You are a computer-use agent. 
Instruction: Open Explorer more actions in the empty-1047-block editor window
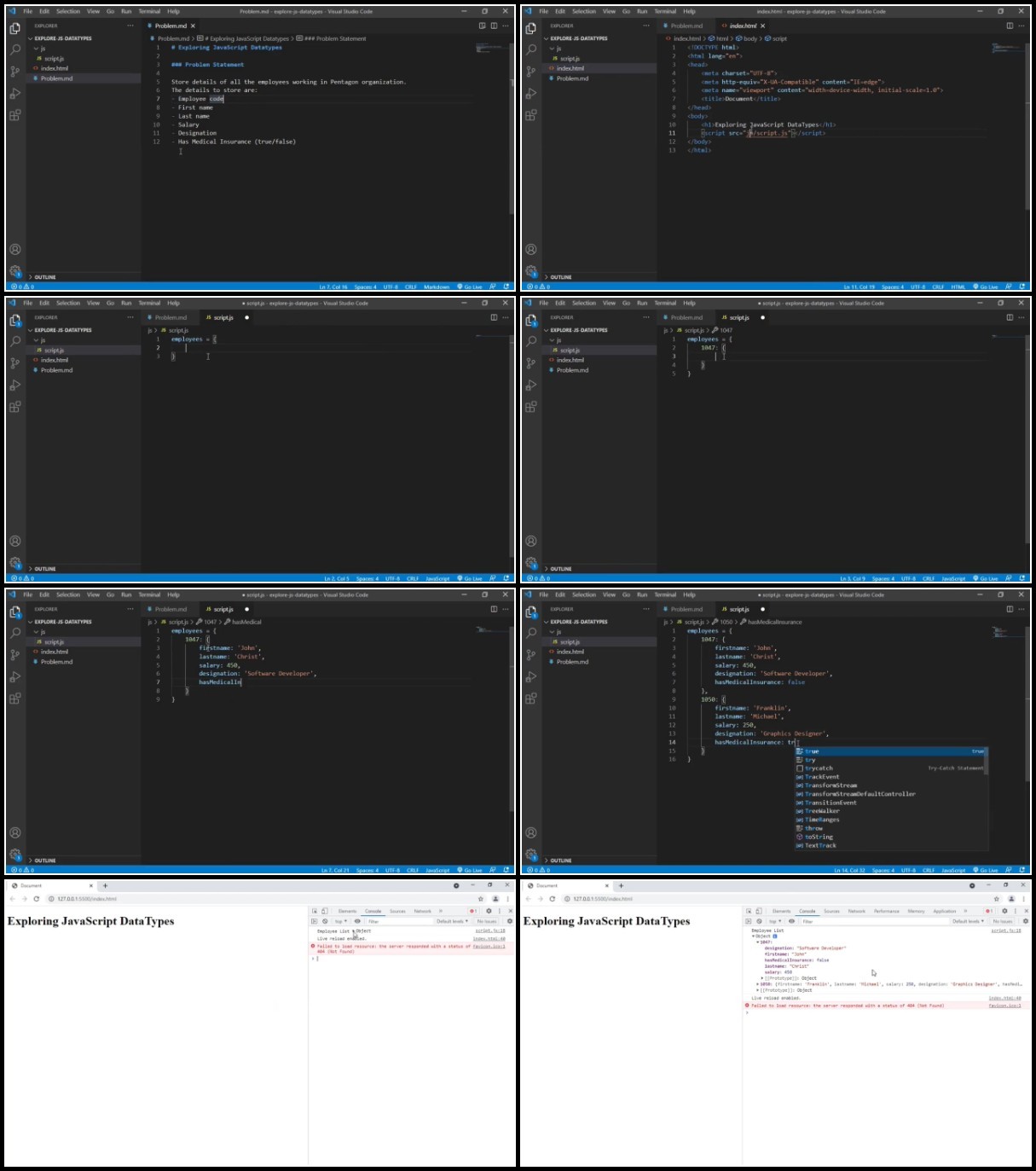[x=646, y=317]
